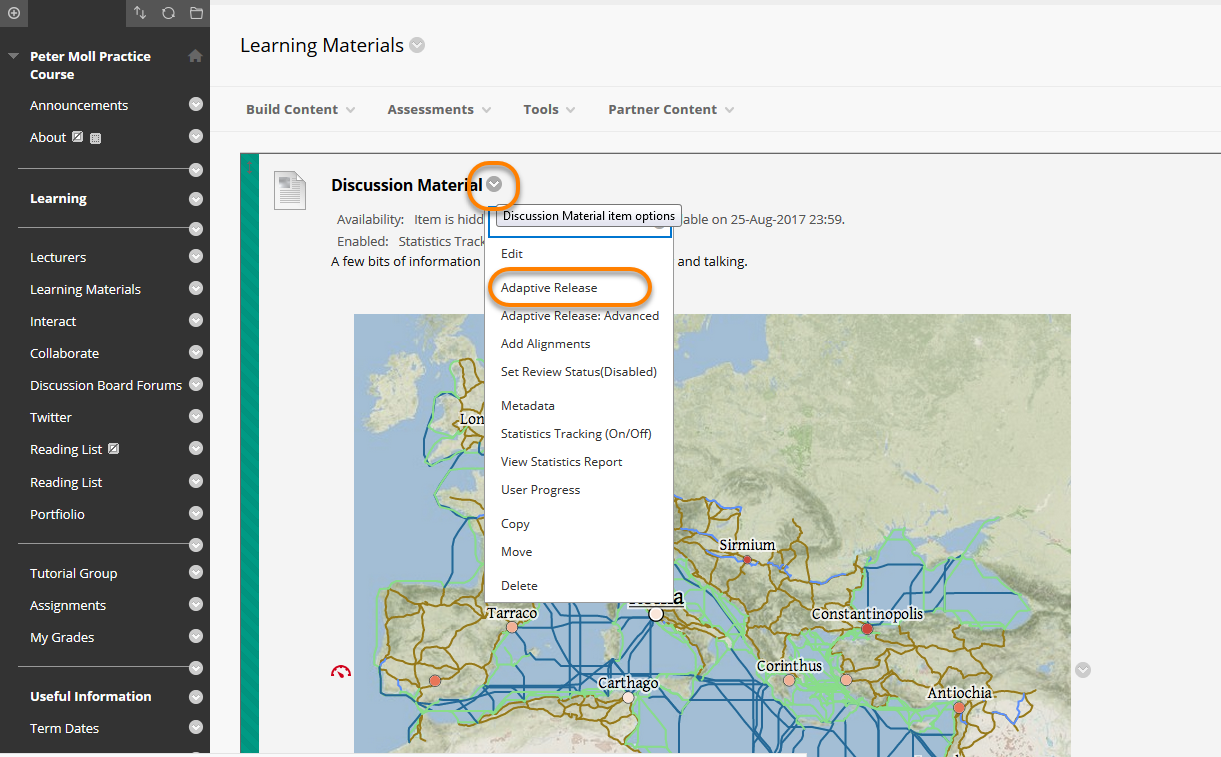
Task: Open Learning Materials sidebar link
Action: (85, 289)
